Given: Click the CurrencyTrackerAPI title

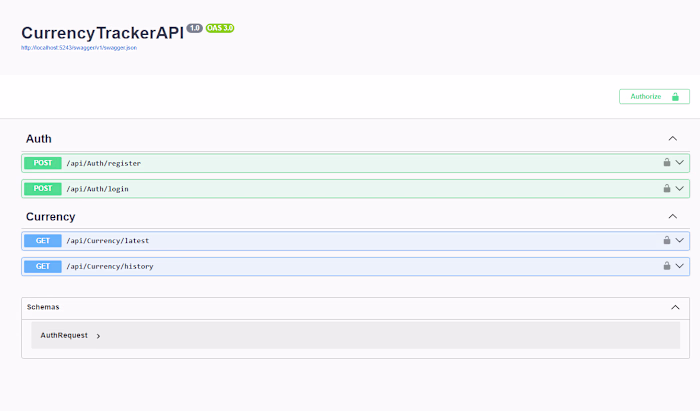Looking at the screenshot, I should click(103, 33).
